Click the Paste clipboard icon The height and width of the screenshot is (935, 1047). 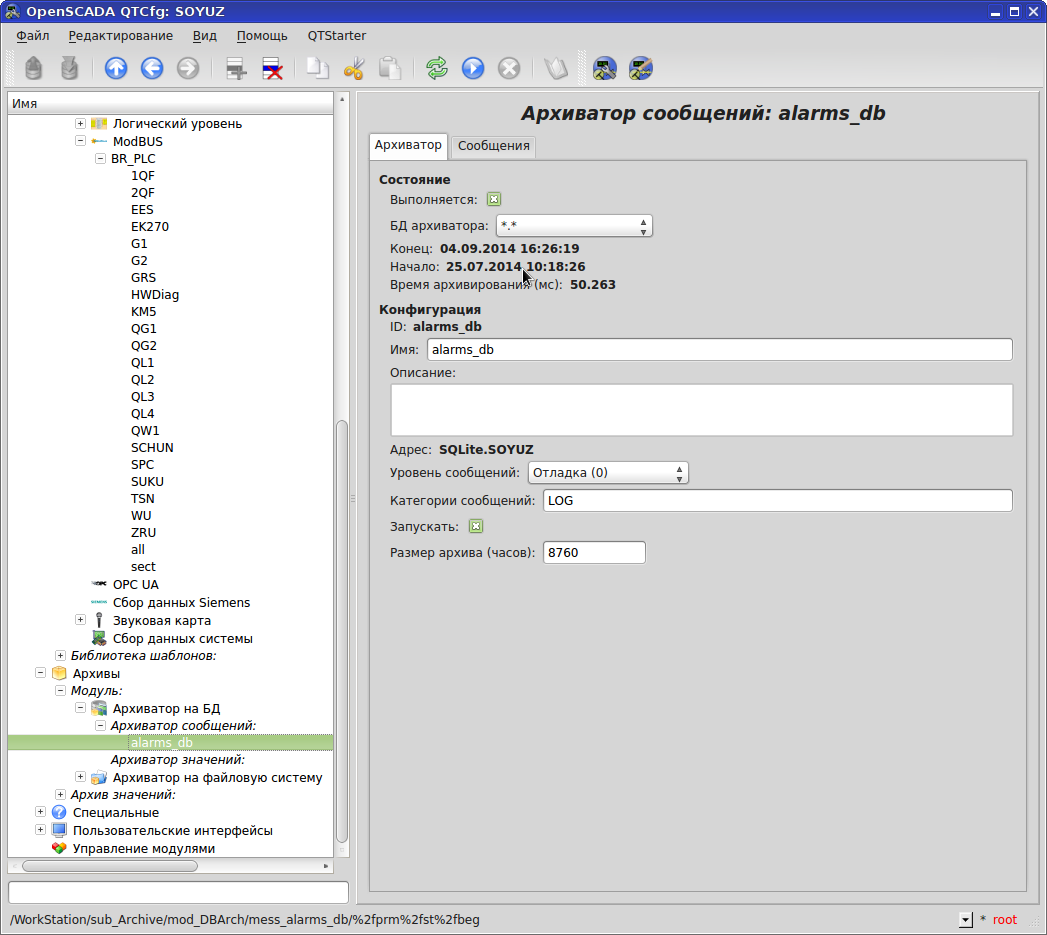point(390,68)
